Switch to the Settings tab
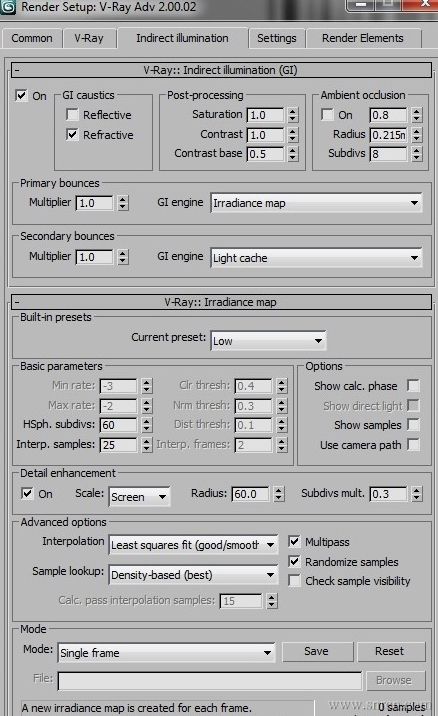This screenshot has width=438, height=716. [x=277, y=38]
